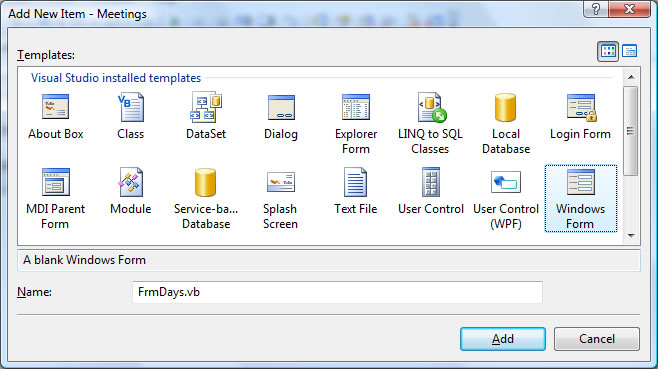Viewport: 658px width, 369px height.
Task: Click the templates scrollbar up arrow
Action: pyautogui.click(x=631, y=77)
